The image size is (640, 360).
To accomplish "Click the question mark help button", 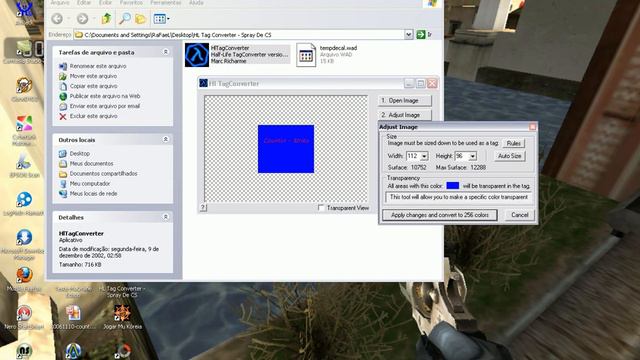I will 203,208.
